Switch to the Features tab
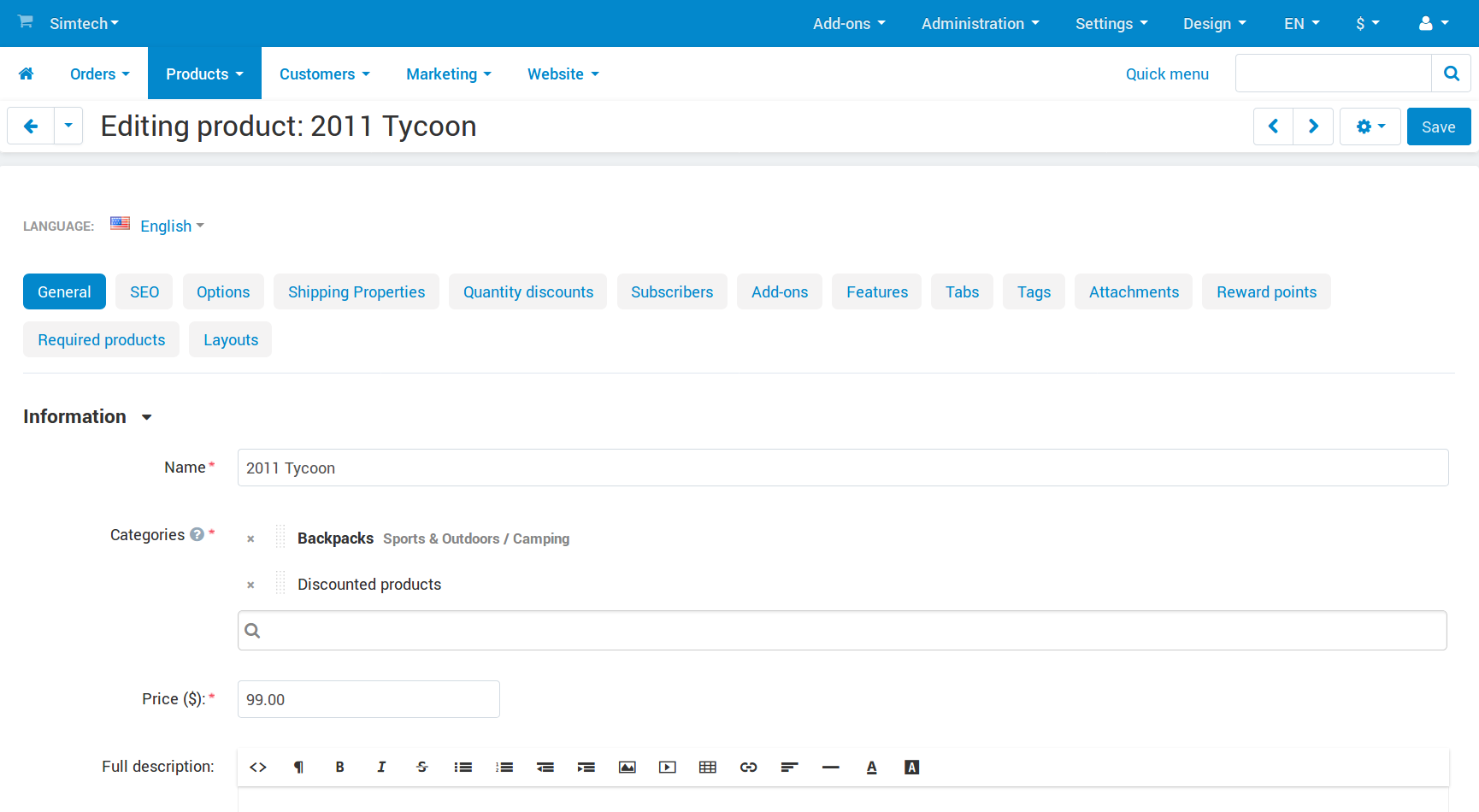This screenshot has height=812, width=1479. click(877, 291)
